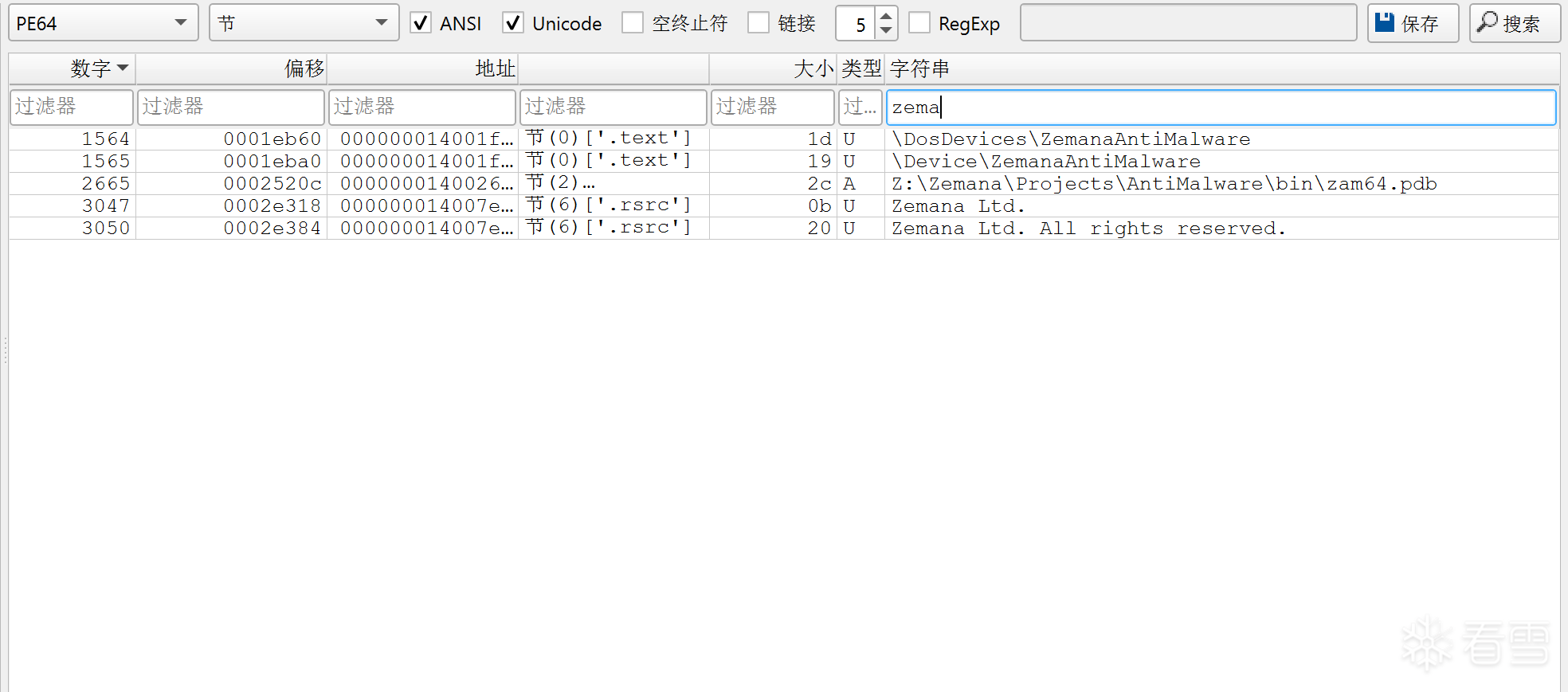This screenshot has height=692, width=1568.
Task: Click sort arrow on 数字 column header
Action: [x=123, y=68]
